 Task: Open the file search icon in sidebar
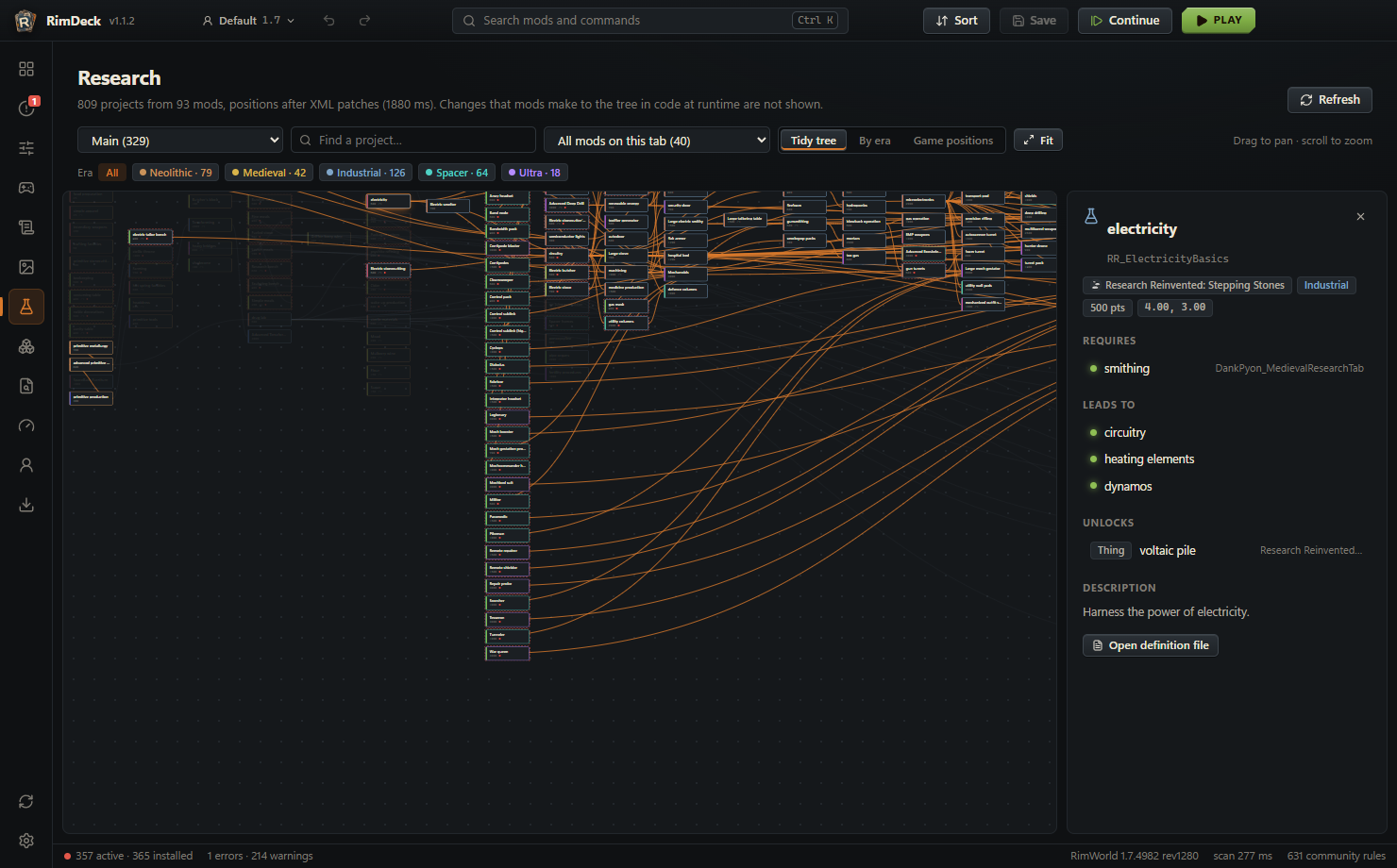coord(26,386)
